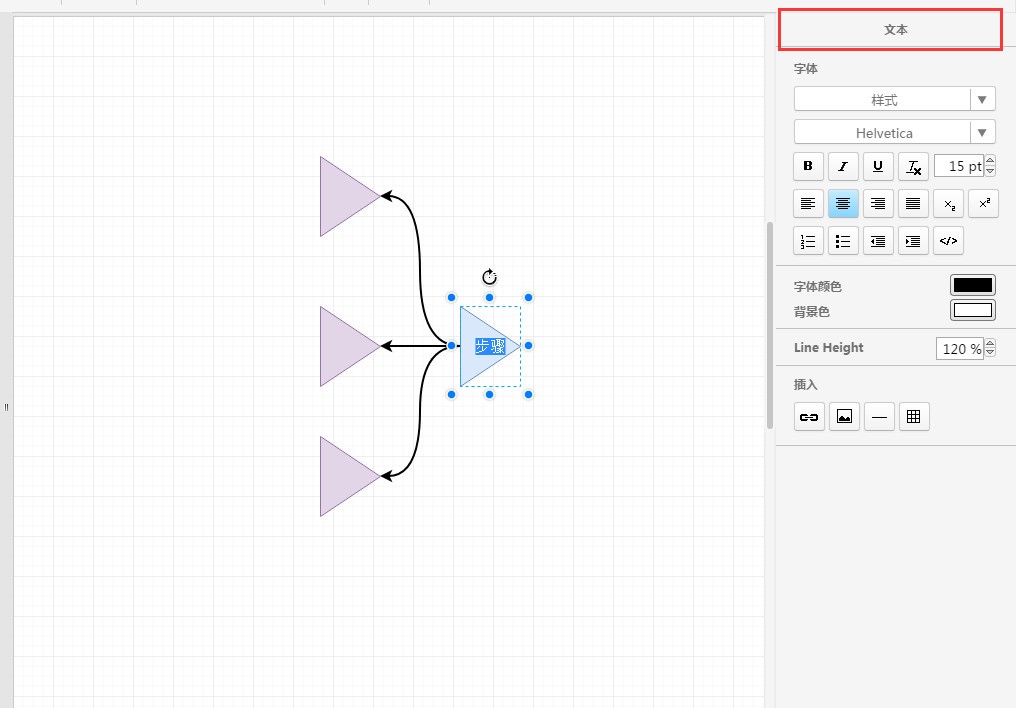Justify the text alignment
Screen dimensions: 1016x708
point(913,204)
